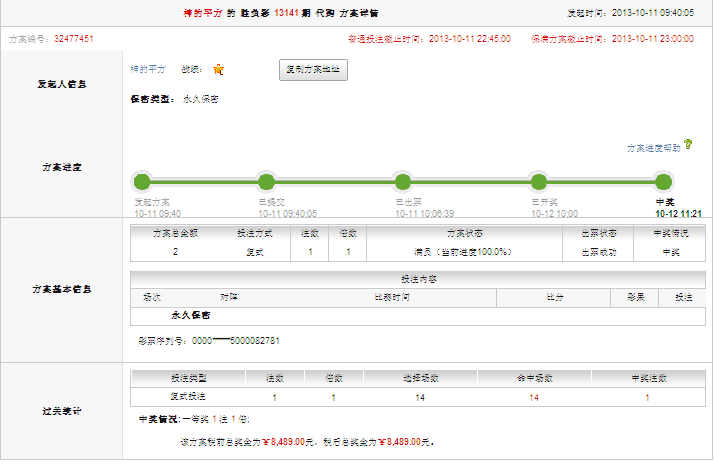This screenshot has height=464, width=714.
Task: Click the 方案总金额 column header
Action: (174, 233)
